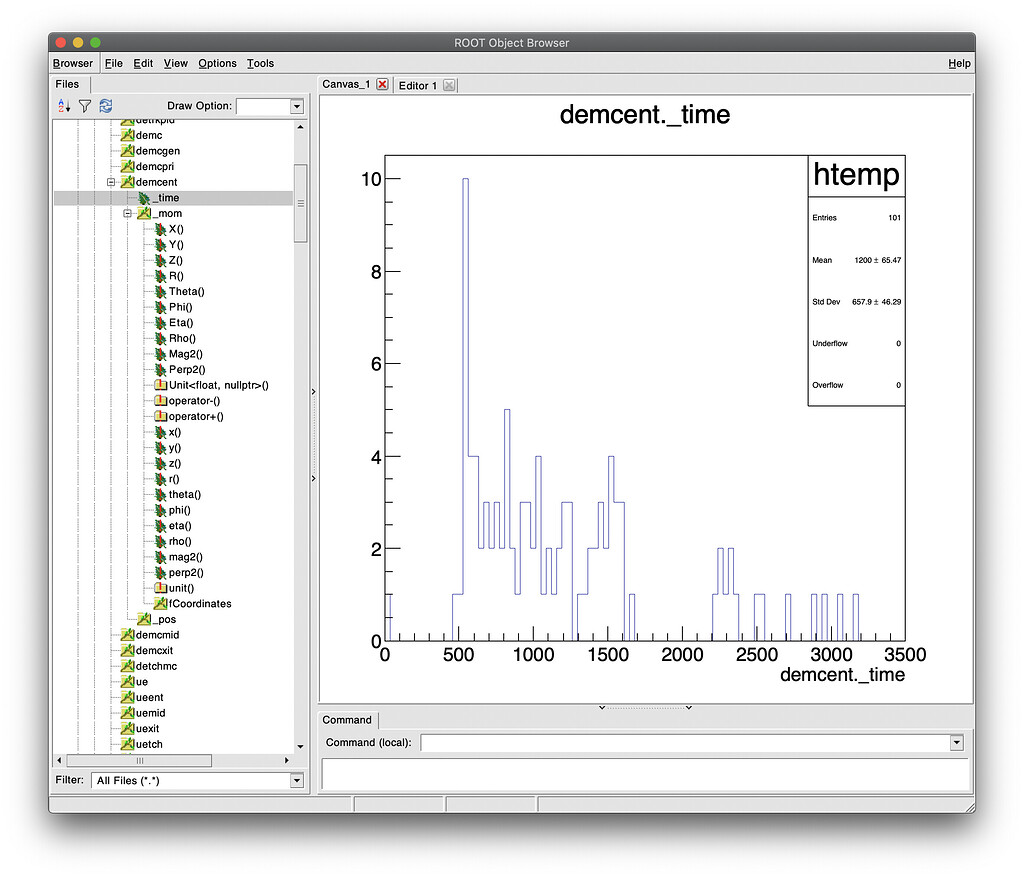Open the All Files filter dropdown arrow

(x=297, y=781)
